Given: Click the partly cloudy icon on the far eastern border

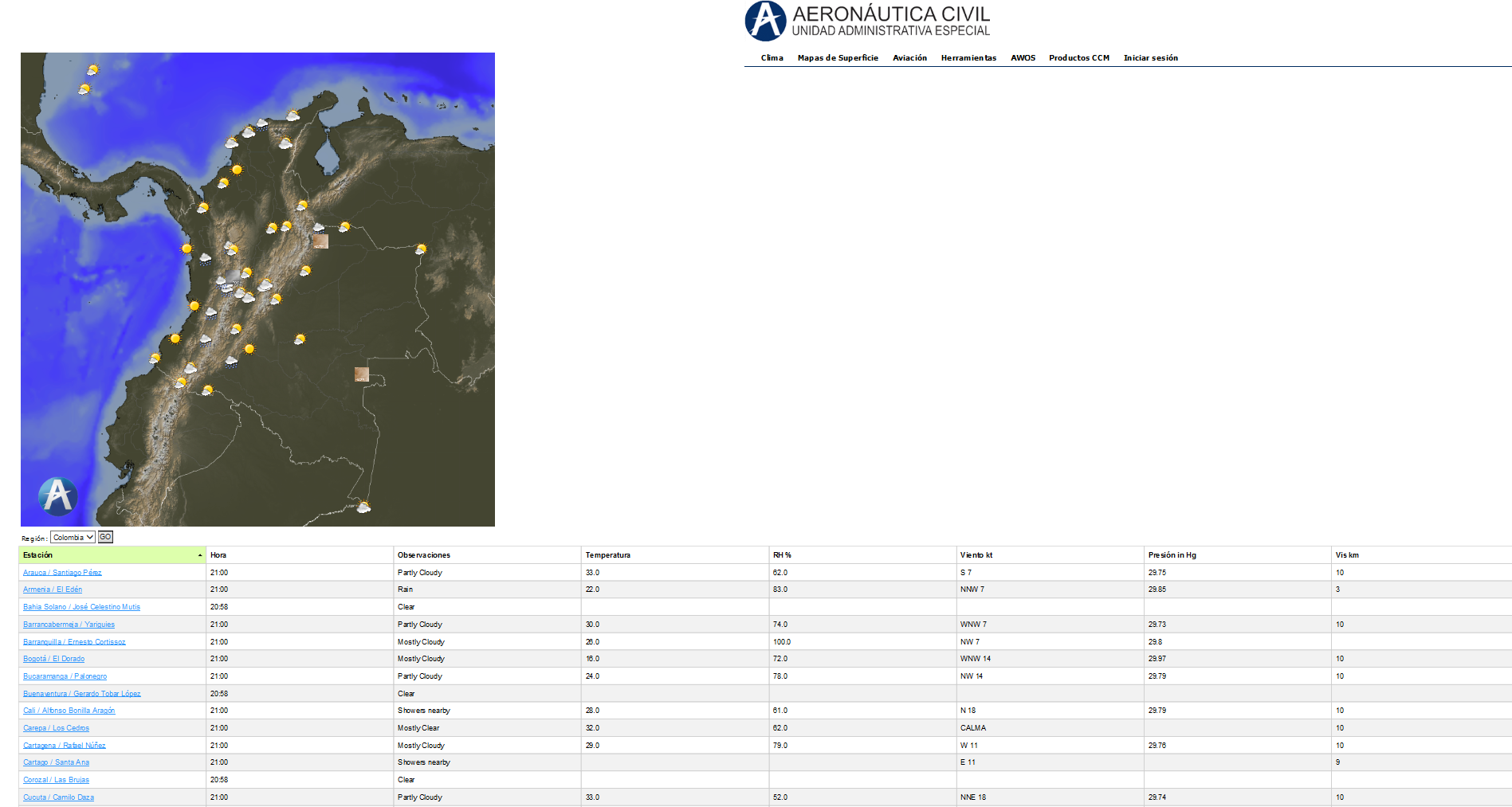Looking at the screenshot, I should tap(421, 249).
